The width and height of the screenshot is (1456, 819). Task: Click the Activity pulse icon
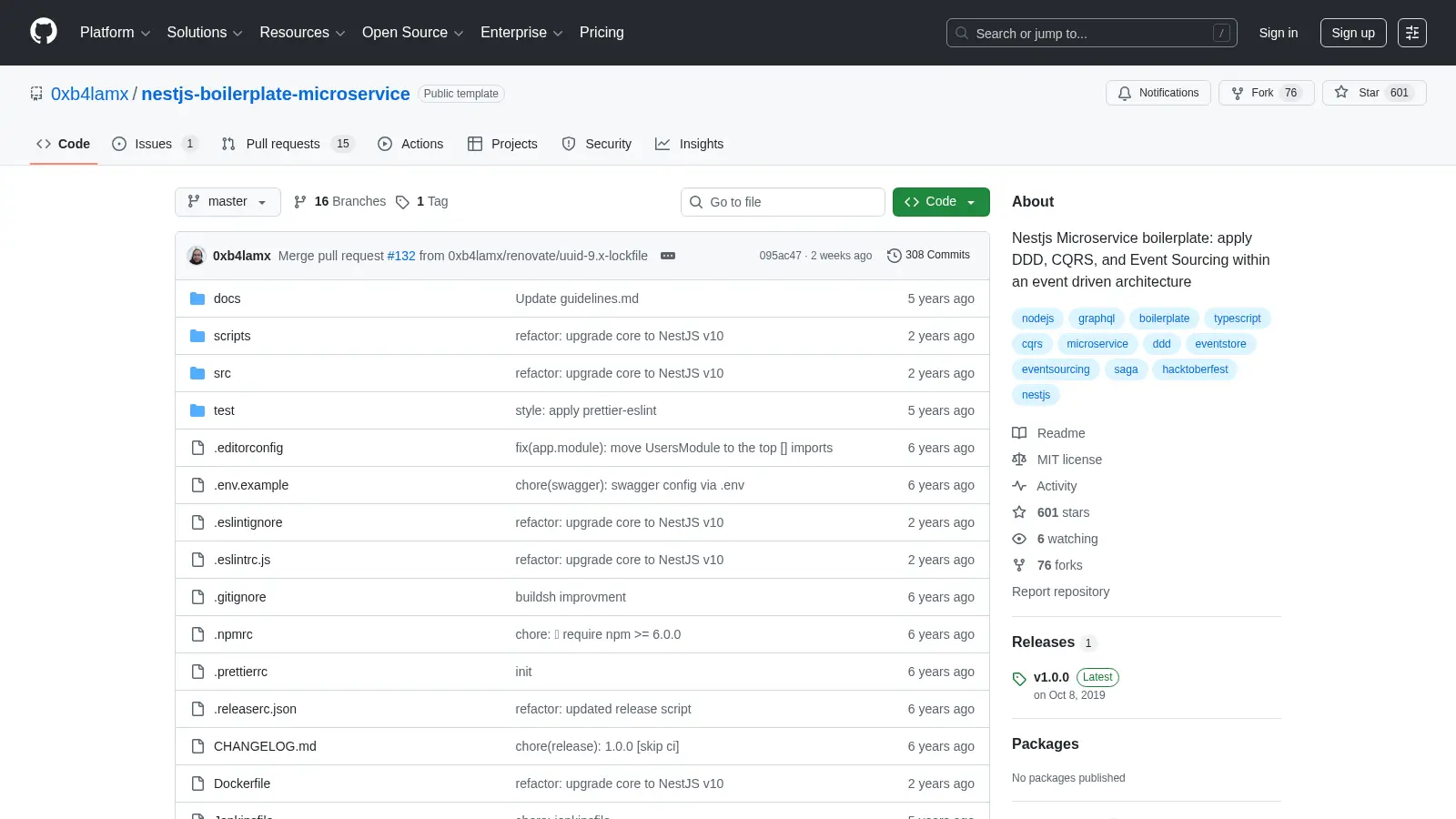1019,486
